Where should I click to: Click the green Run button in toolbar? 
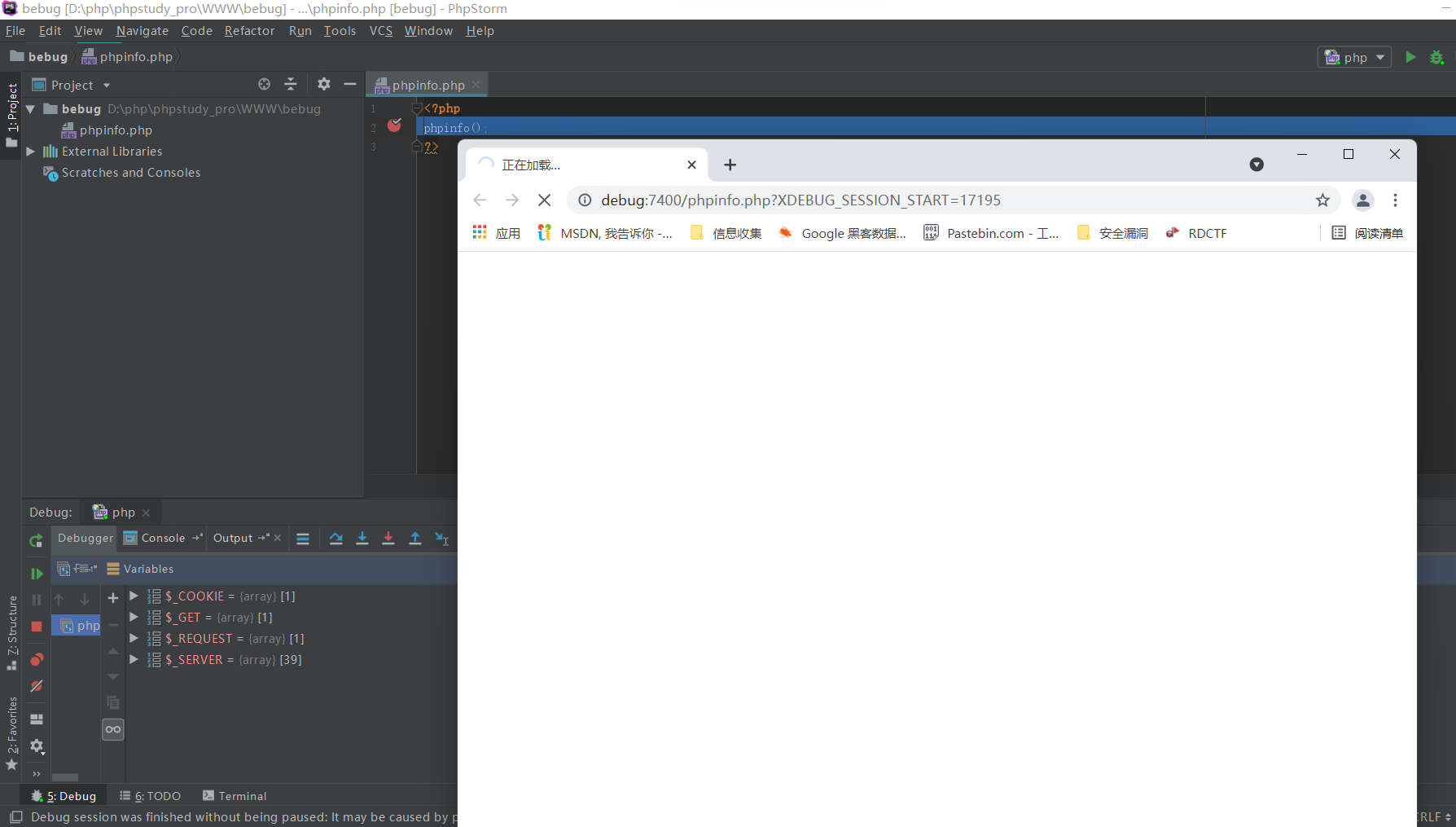tap(1410, 57)
